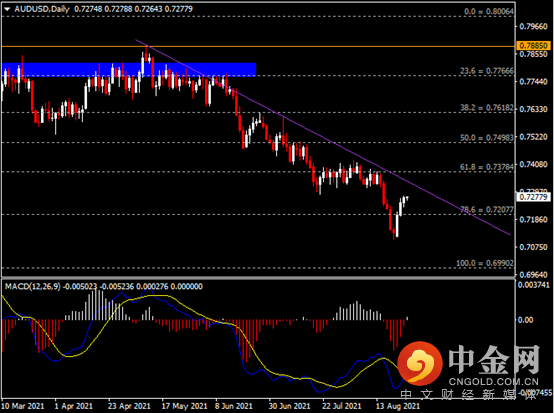Select the 23.6 = 0.77666 Fibonacci label
Screen dimensions: 554x413
[487, 71]
